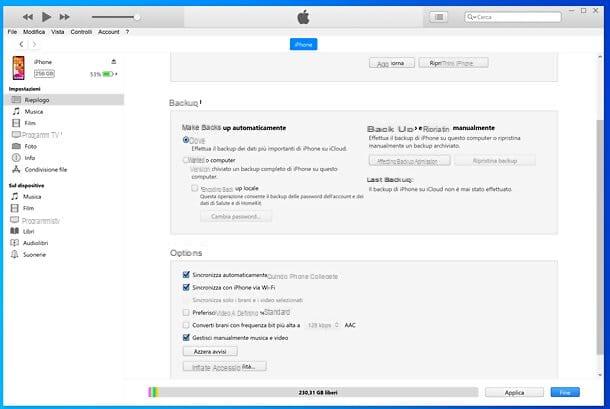The width and height of the screenshot is (610, 409).
Task: Open Libri on the device
Action: [x=28, y=231]
